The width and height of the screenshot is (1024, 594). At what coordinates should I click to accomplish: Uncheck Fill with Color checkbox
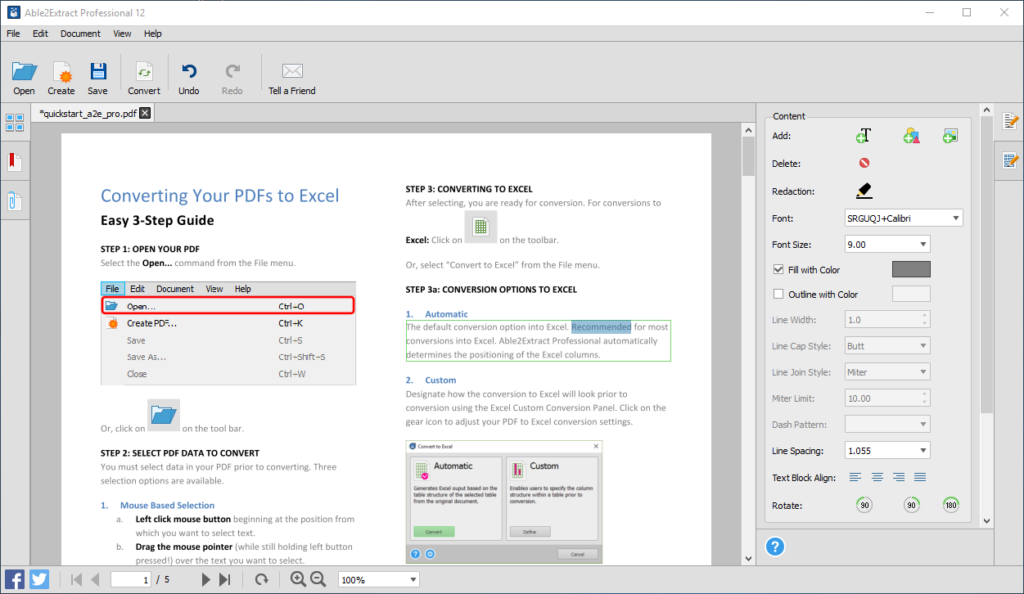pyautogui.click(x=778, y=269)
